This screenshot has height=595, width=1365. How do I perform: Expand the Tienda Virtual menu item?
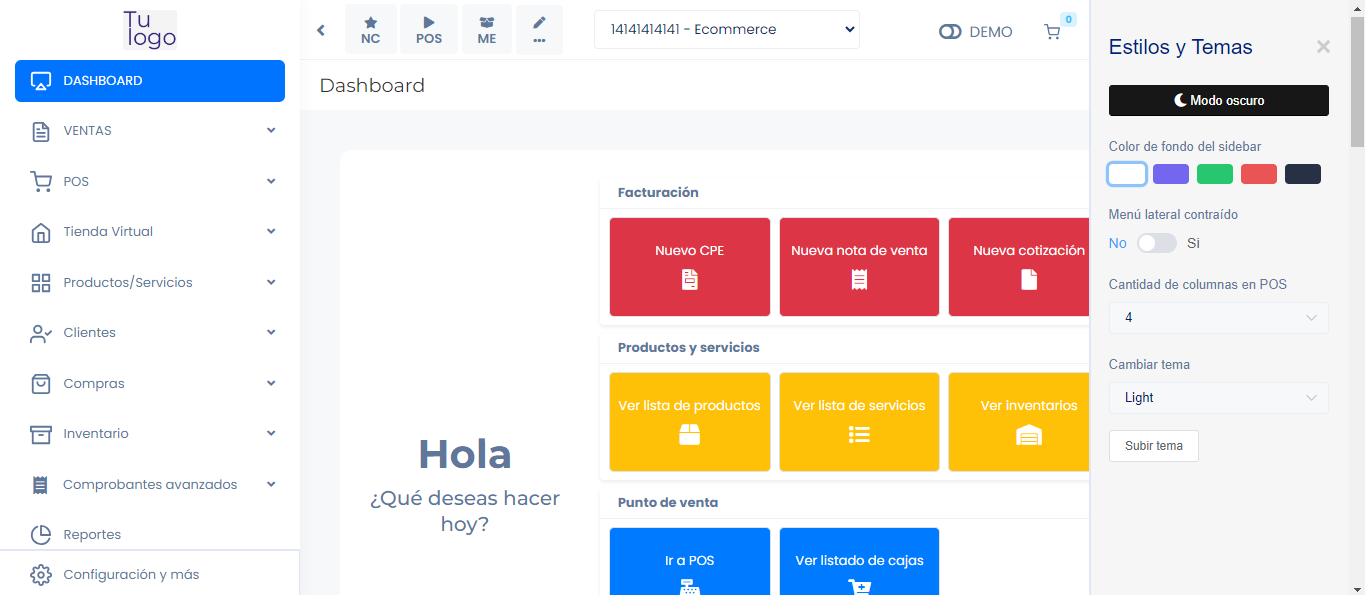[150, 232]
